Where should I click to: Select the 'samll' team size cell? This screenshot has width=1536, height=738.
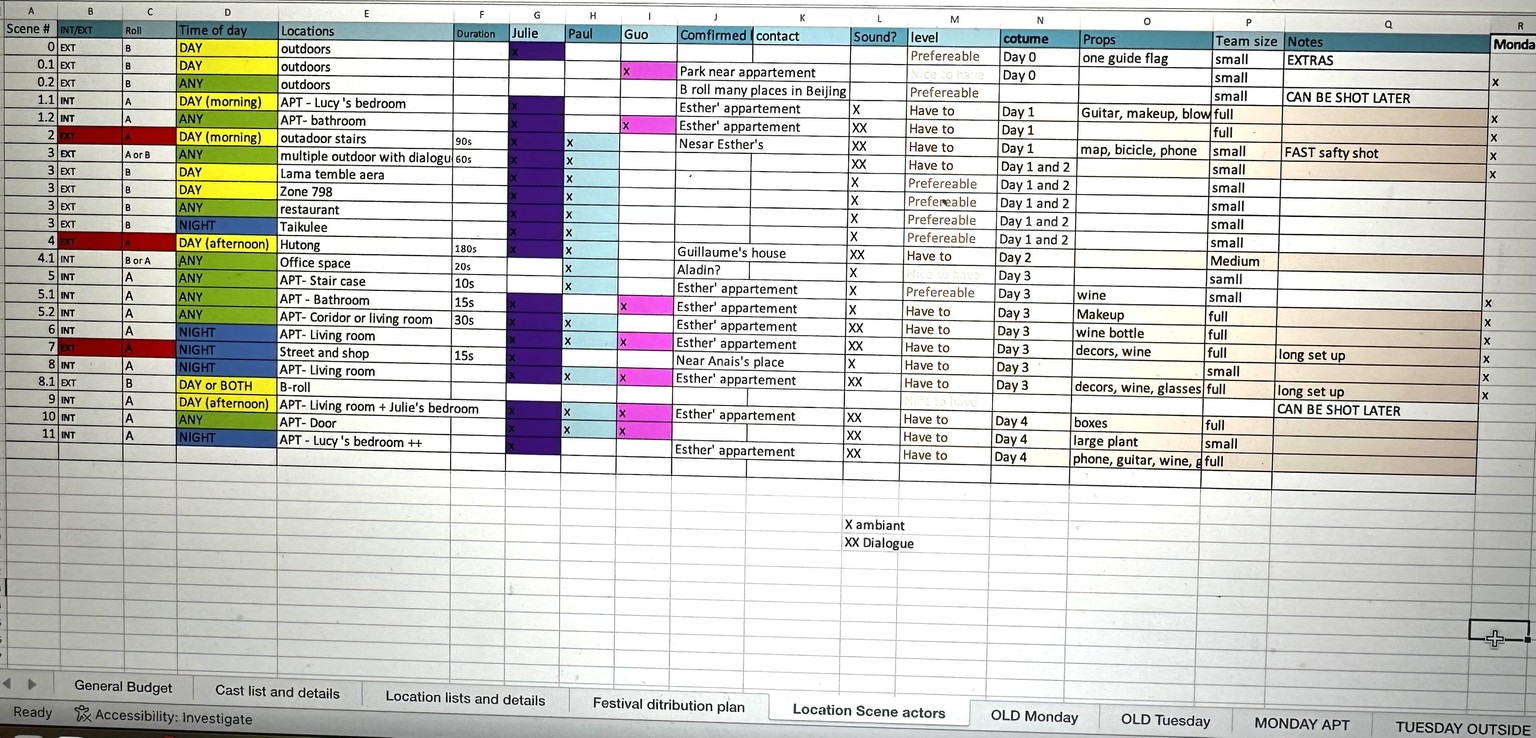(x=1241, y=279)
